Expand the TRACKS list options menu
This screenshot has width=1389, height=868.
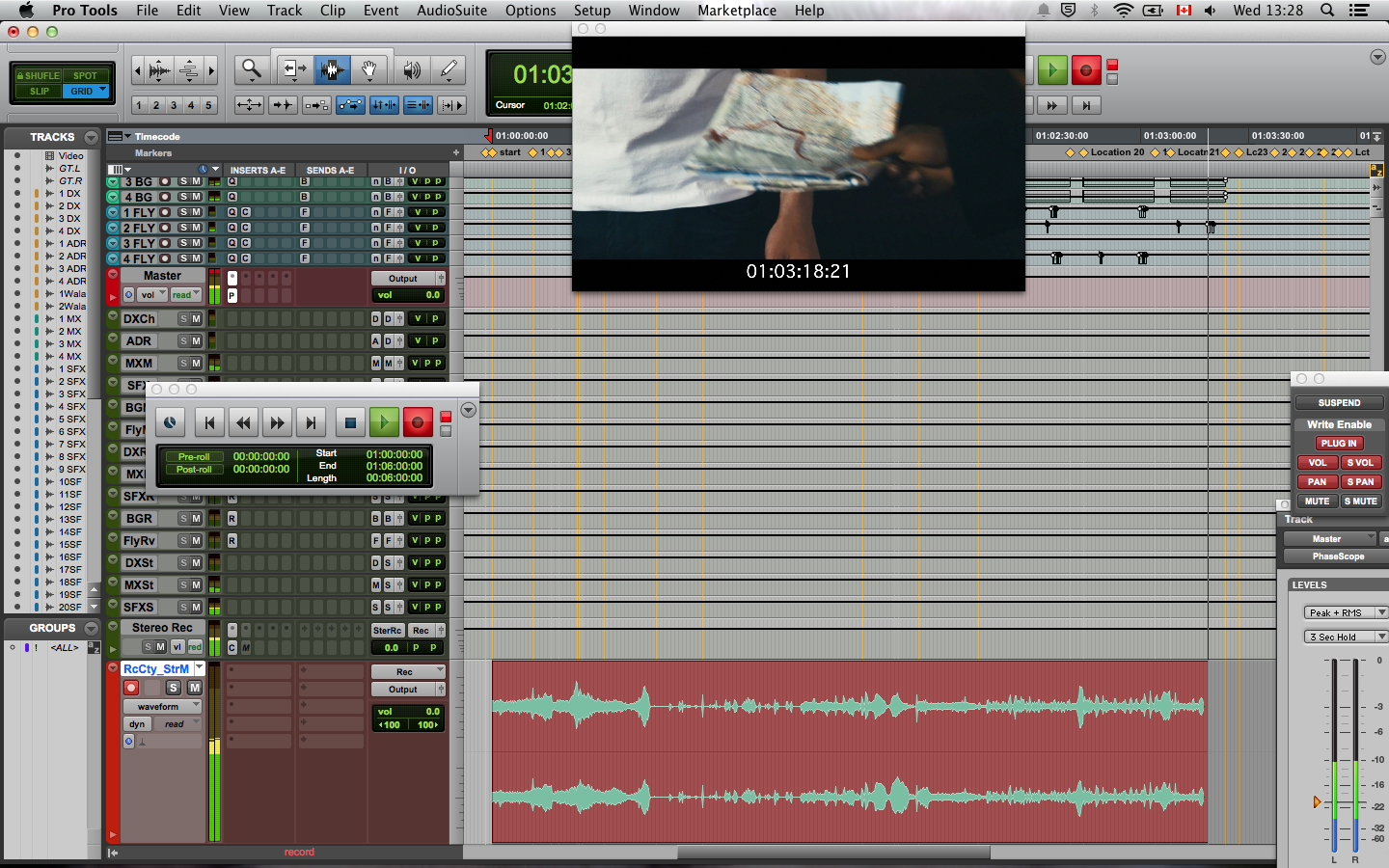click(91, 137)
